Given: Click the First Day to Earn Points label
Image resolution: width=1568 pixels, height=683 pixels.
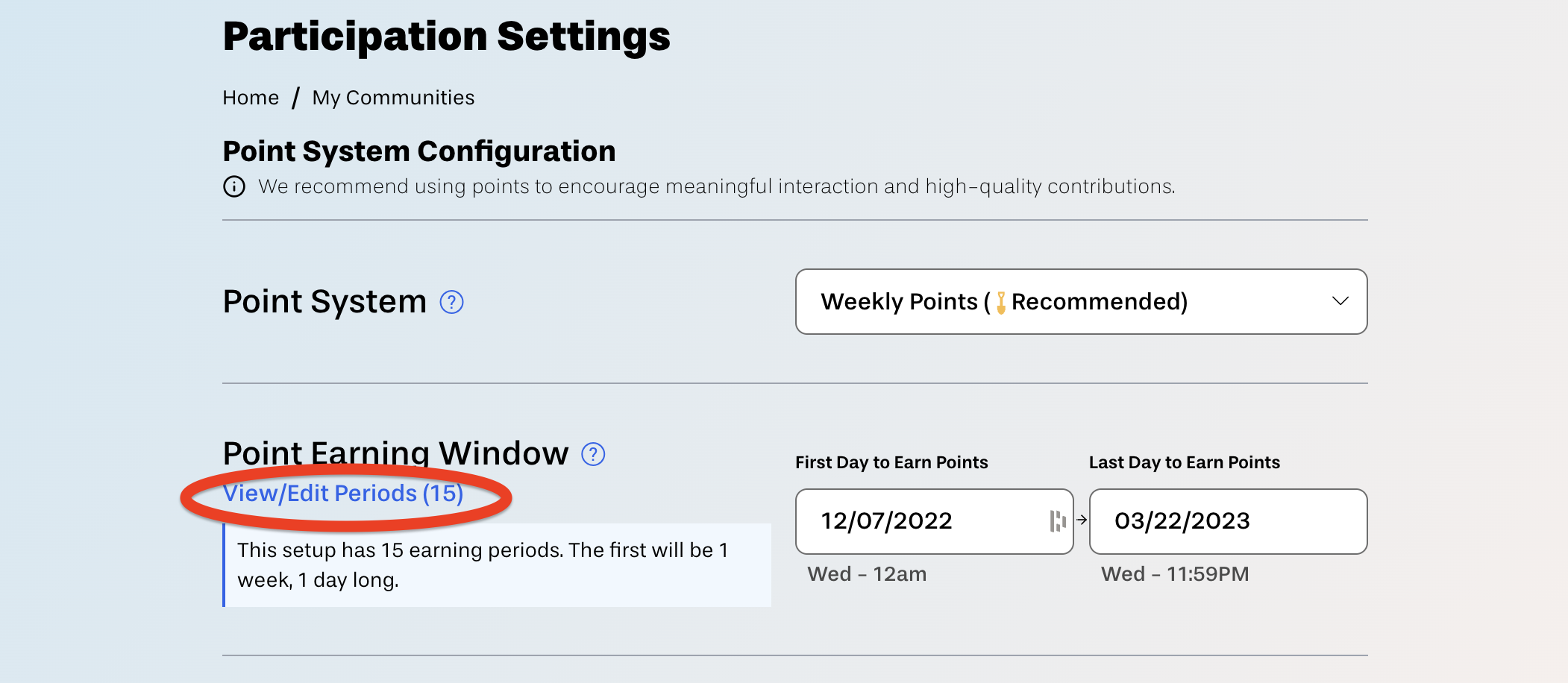Looking at the screenshot, I should [x=891, y=462].
